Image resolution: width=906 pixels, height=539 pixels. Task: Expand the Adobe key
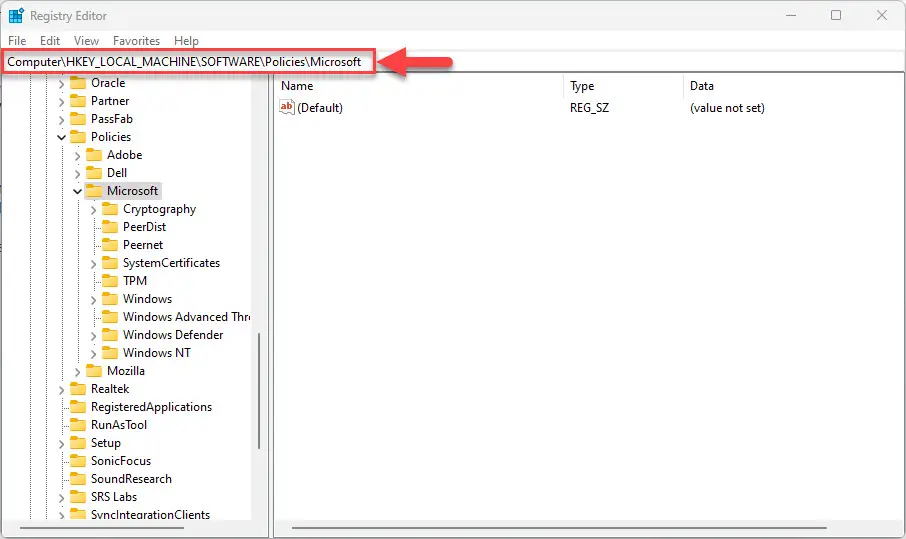click(77, 155)
